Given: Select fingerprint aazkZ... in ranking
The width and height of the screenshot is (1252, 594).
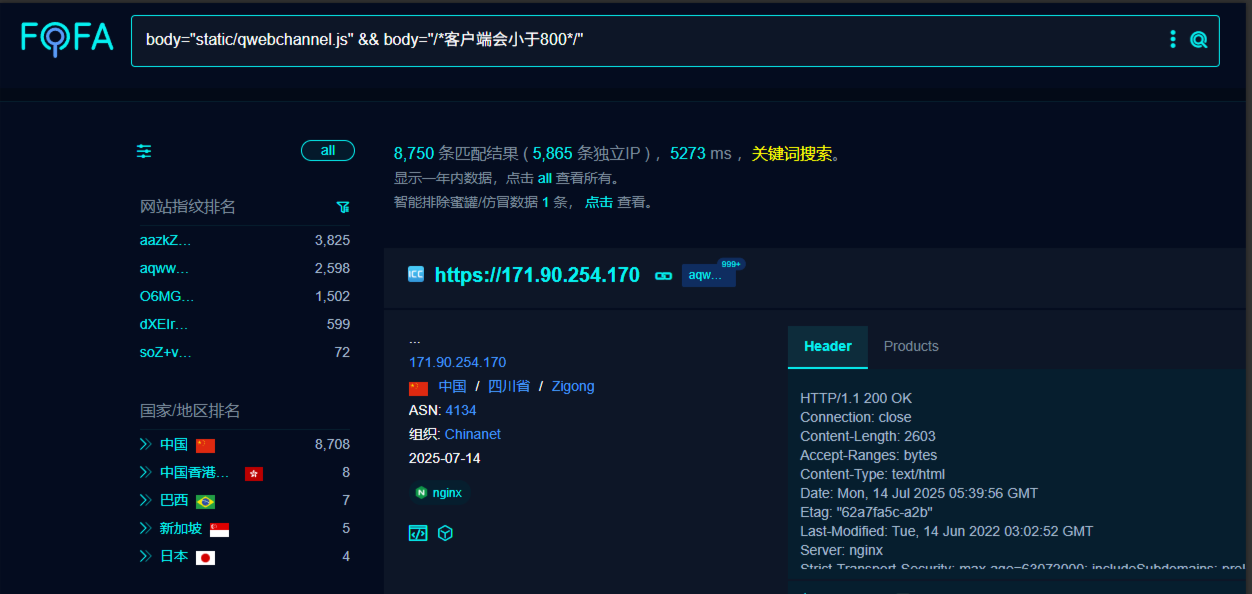Looking at the screenshot, I should tap(165, 240).
